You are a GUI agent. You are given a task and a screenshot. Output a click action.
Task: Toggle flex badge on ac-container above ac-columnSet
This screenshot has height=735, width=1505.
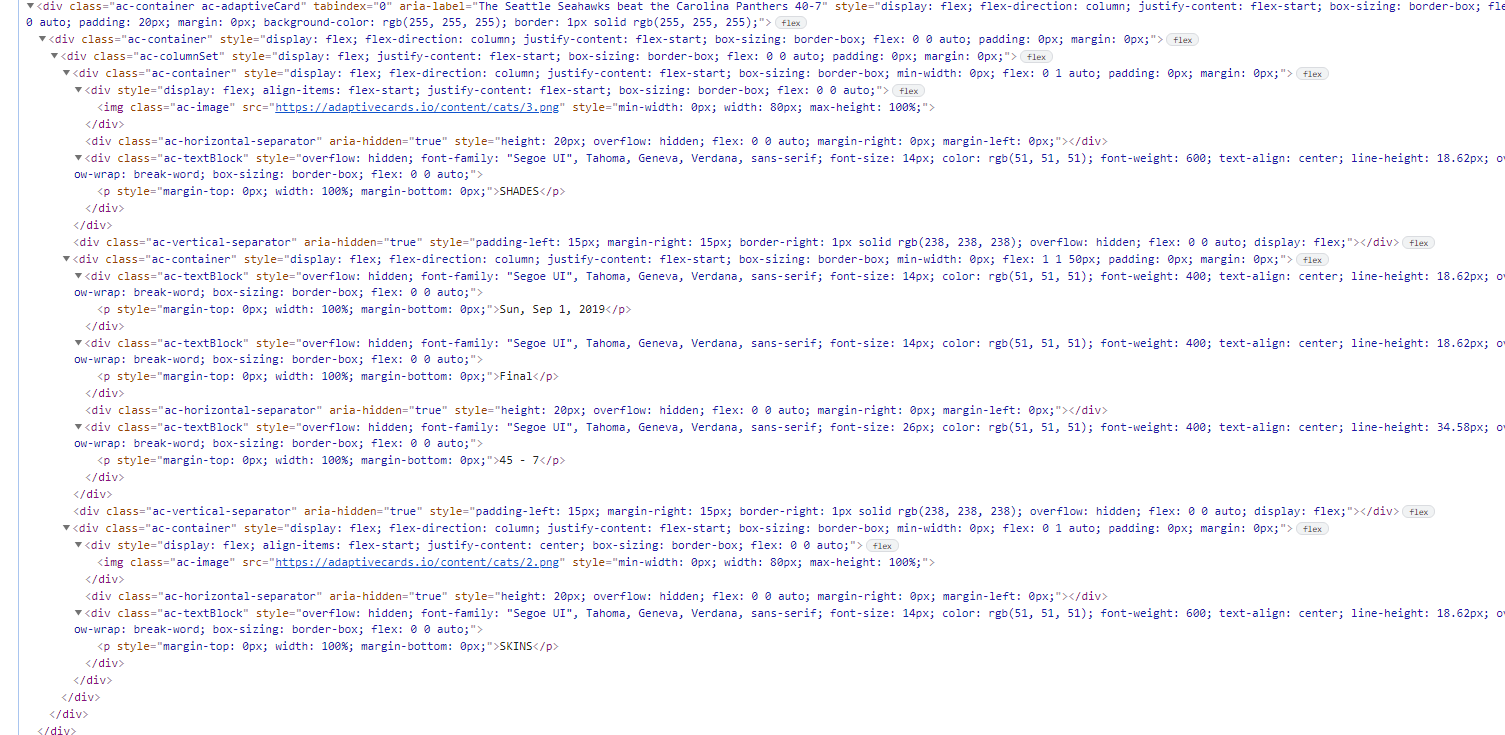pos(1183,40)
